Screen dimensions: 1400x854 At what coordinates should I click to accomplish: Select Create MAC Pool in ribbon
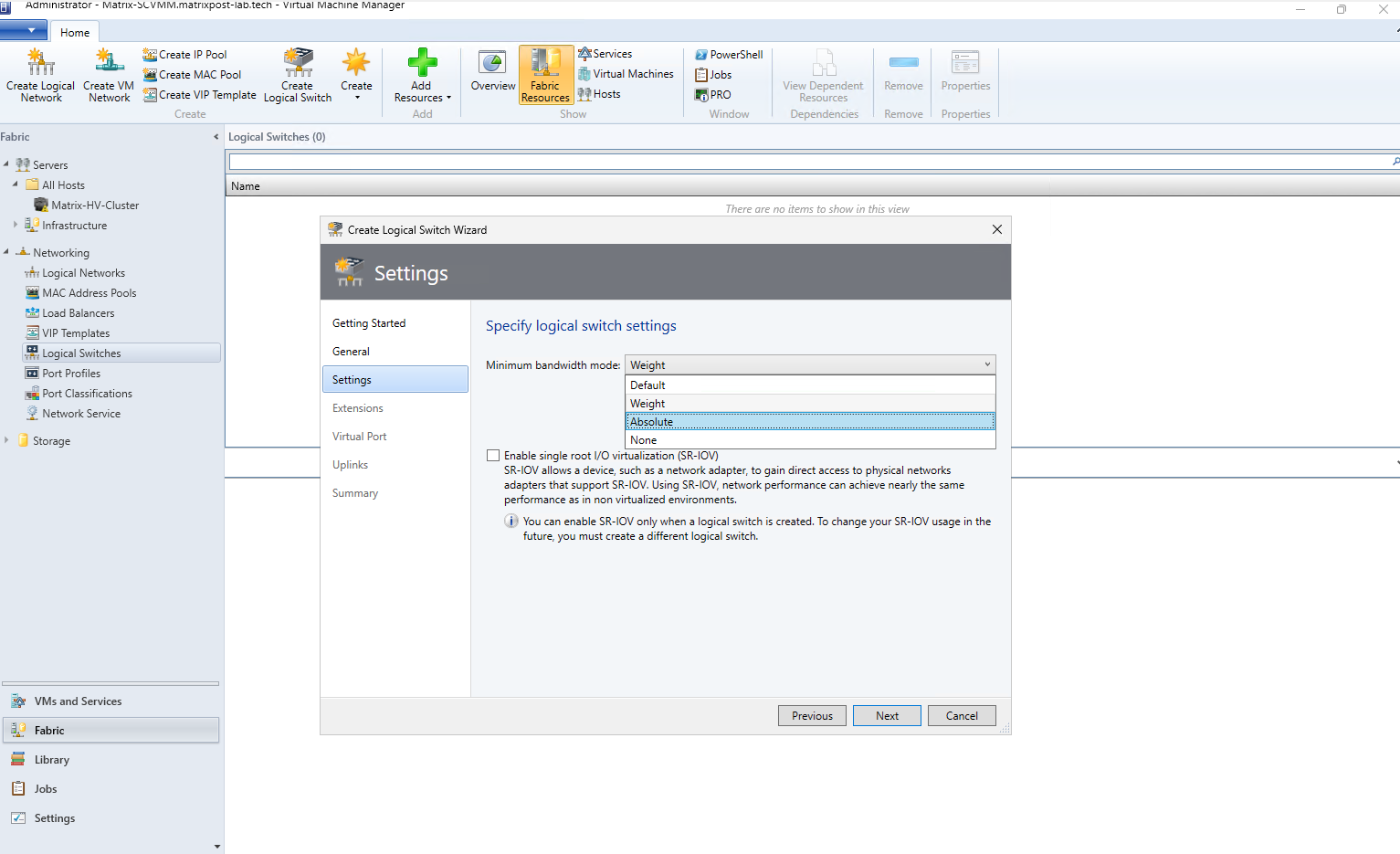point(192,75)
